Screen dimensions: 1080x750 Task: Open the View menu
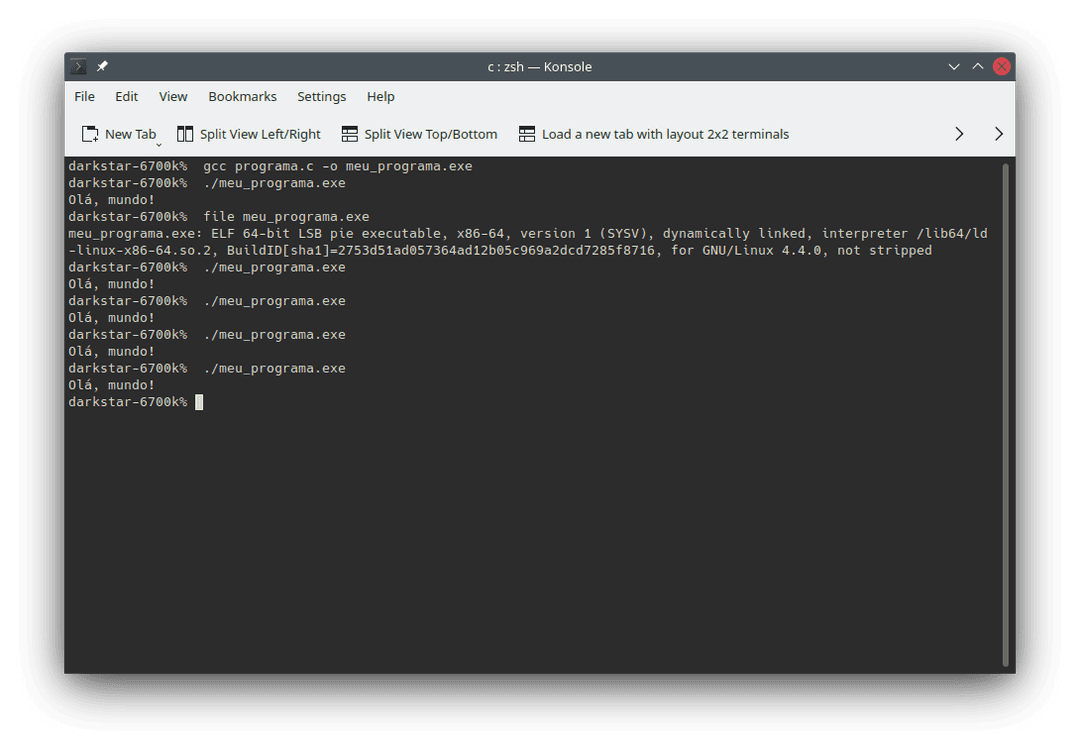[x=172, y=96]
